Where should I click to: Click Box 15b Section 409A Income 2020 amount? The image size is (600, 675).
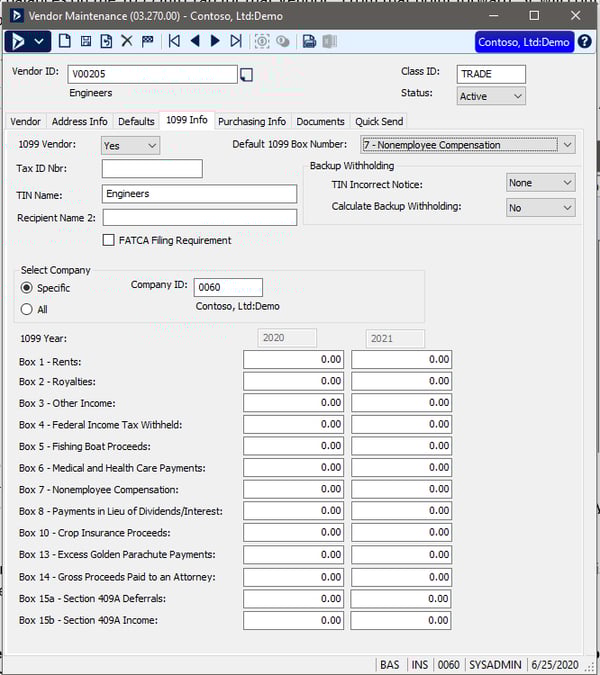[x=294, y=620]
